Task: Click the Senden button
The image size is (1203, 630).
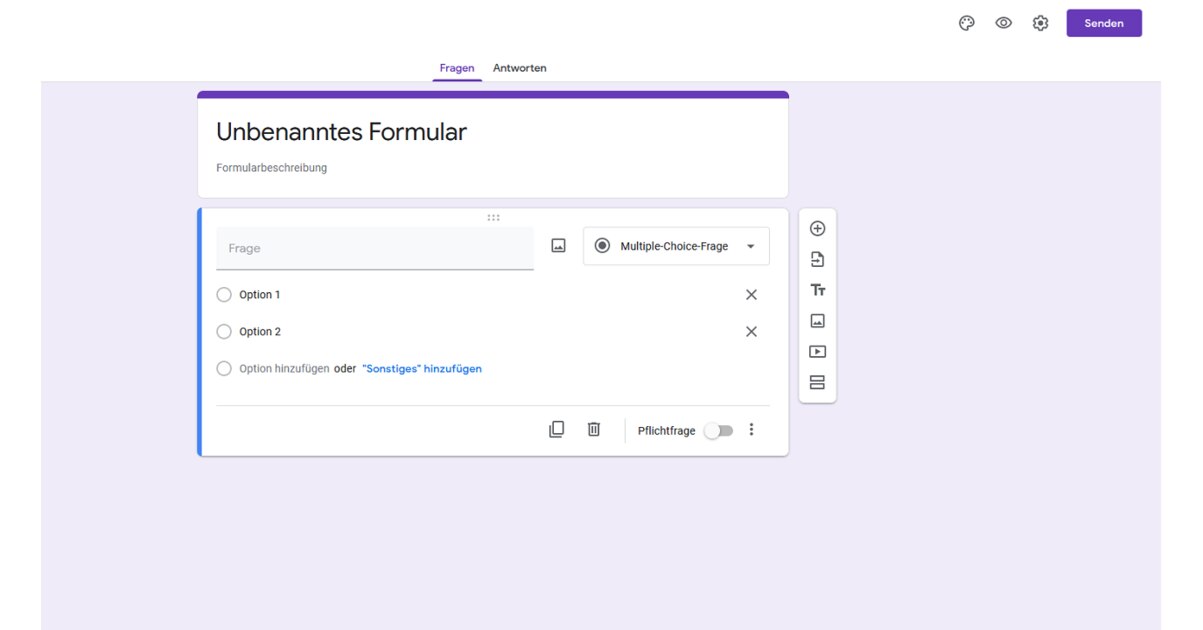Action: 1103,23
